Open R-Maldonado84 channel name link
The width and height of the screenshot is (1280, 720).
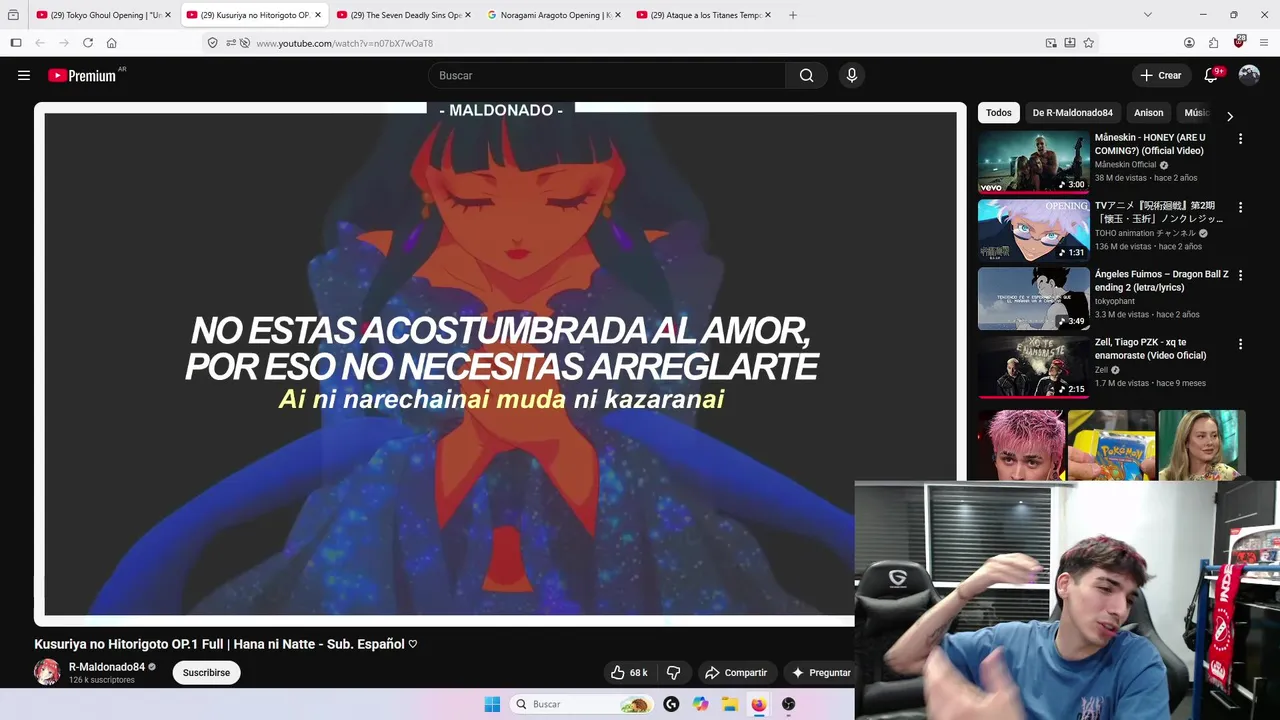(x=107, y=667)
